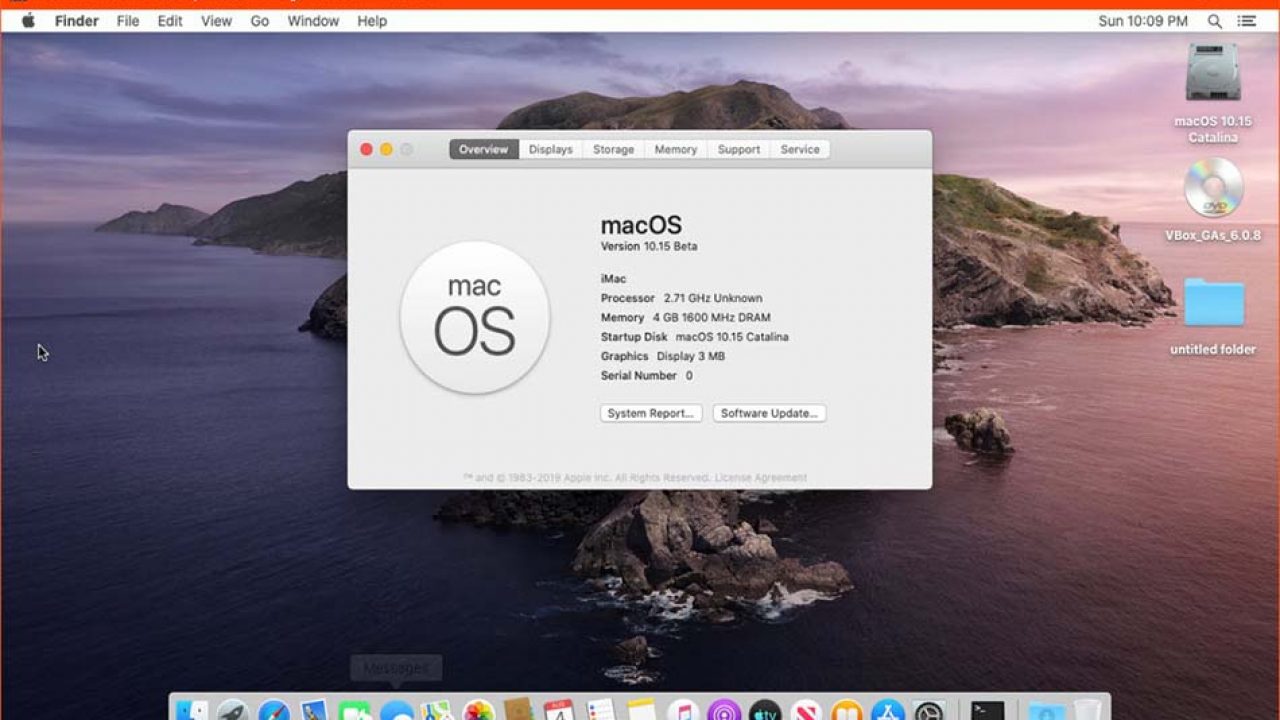
Task: Open the Help menu
Action: pos(372,21)
